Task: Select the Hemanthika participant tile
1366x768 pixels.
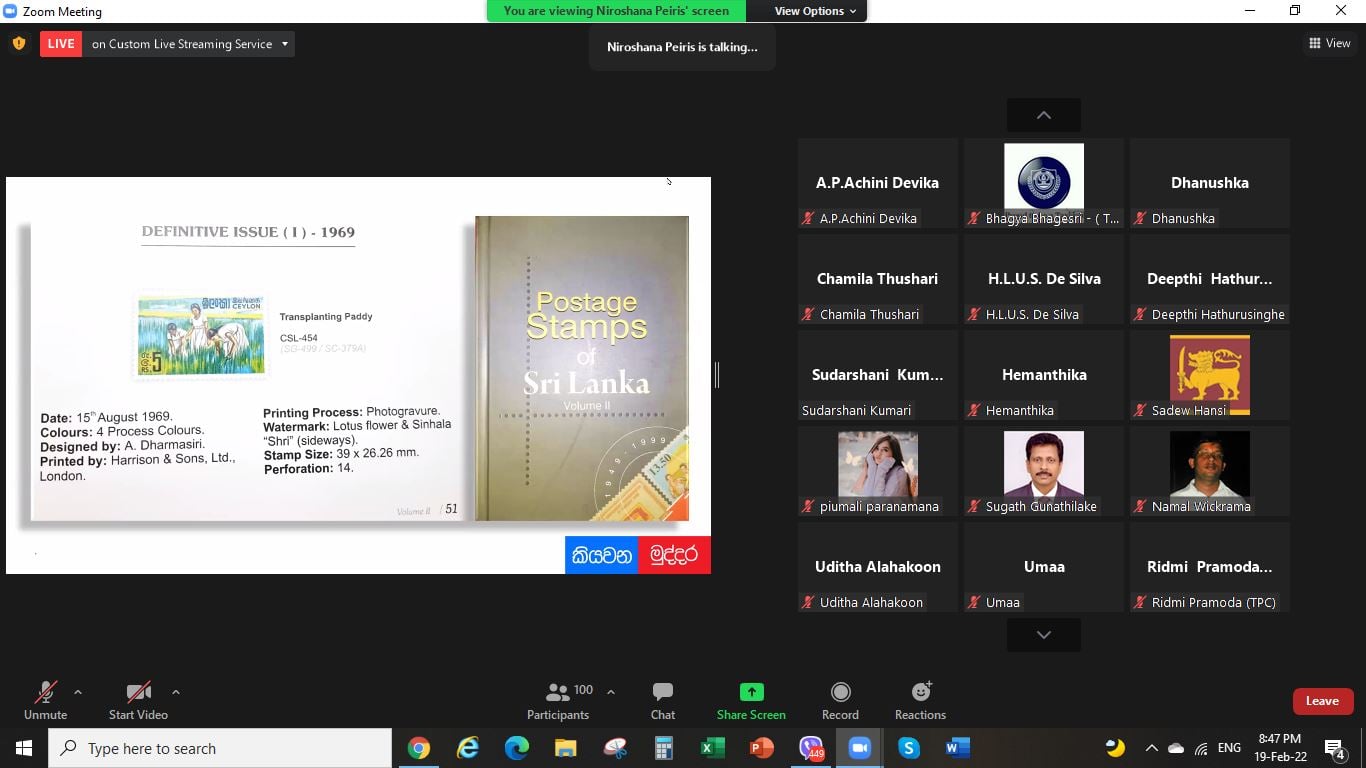Action: point(1044,376)
